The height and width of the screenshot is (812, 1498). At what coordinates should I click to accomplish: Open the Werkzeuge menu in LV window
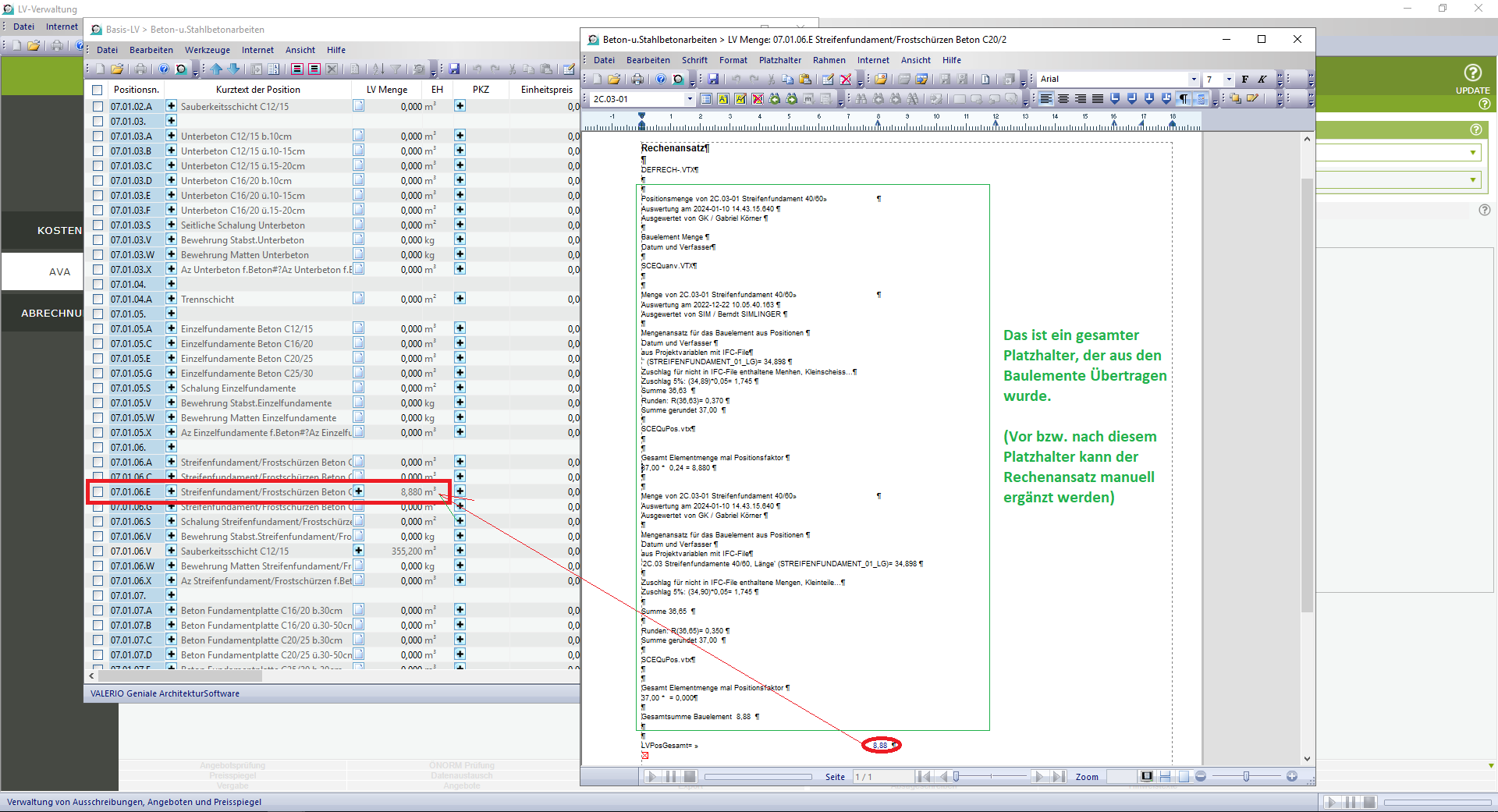click(207, 50)
